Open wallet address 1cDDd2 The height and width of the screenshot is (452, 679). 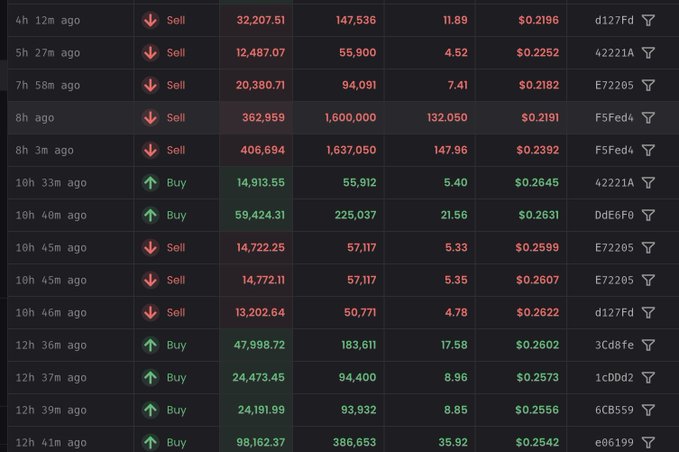[x=614, y=378]
